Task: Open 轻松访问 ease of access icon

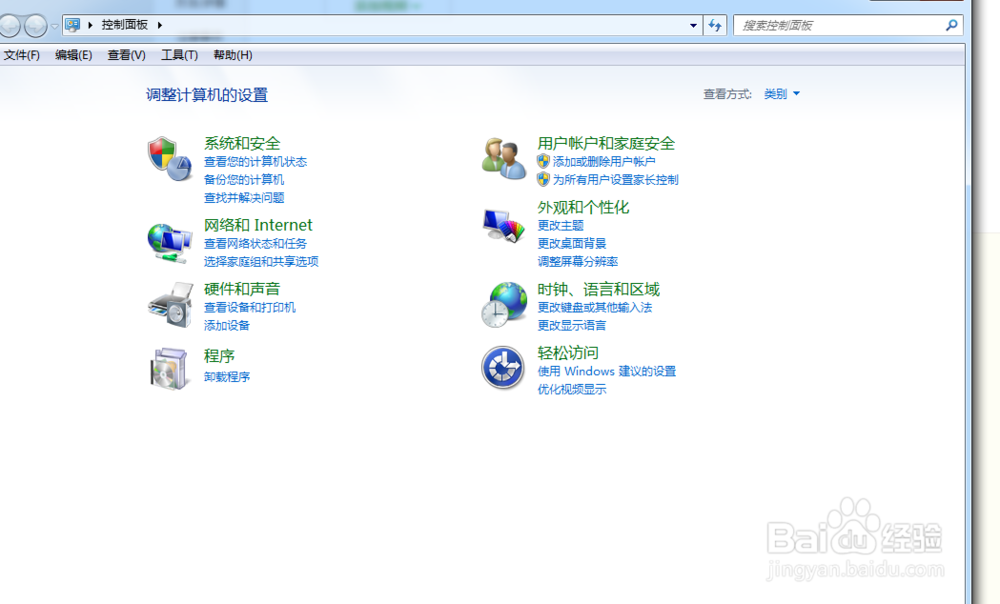Action: pyautogui.click(x=503, y=367)
